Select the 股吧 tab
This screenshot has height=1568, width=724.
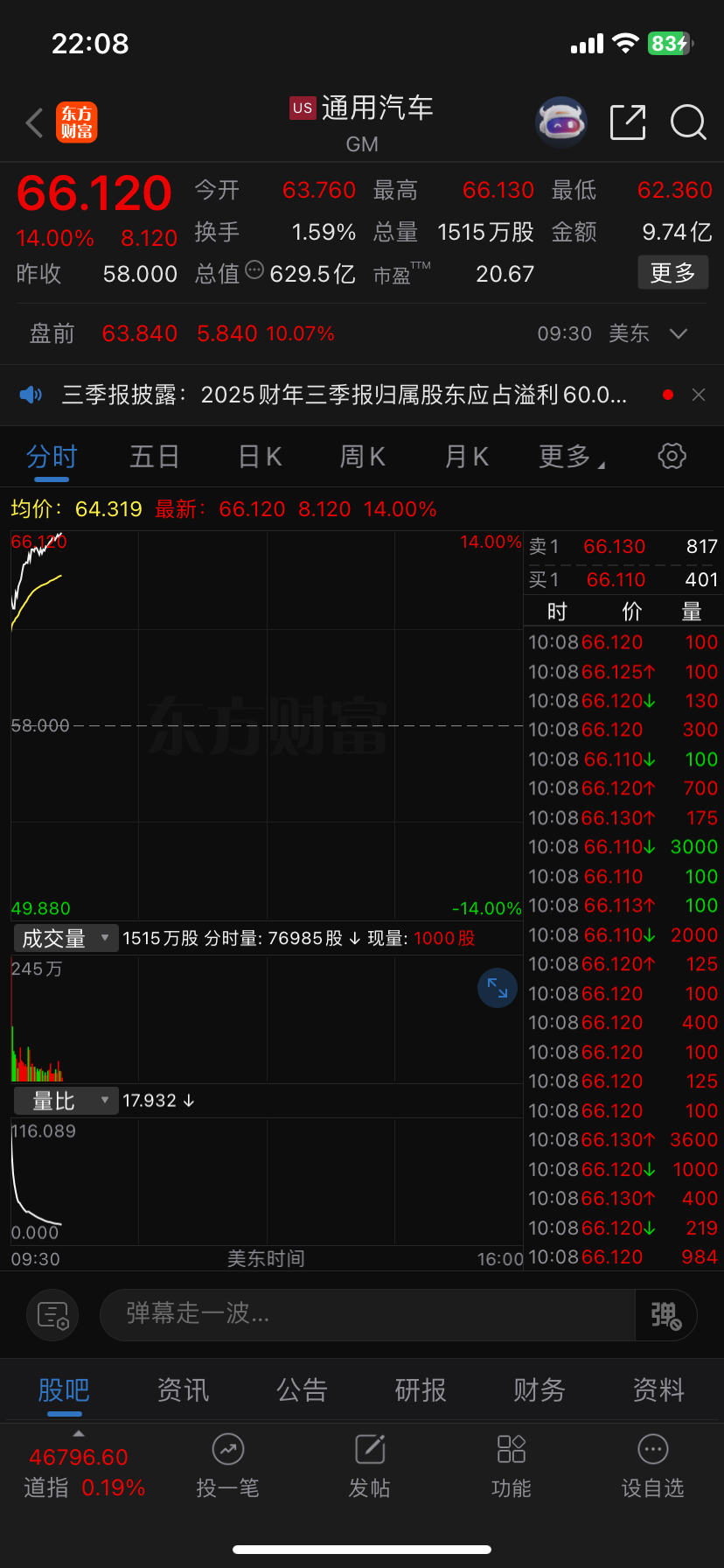pos(64,1389)
